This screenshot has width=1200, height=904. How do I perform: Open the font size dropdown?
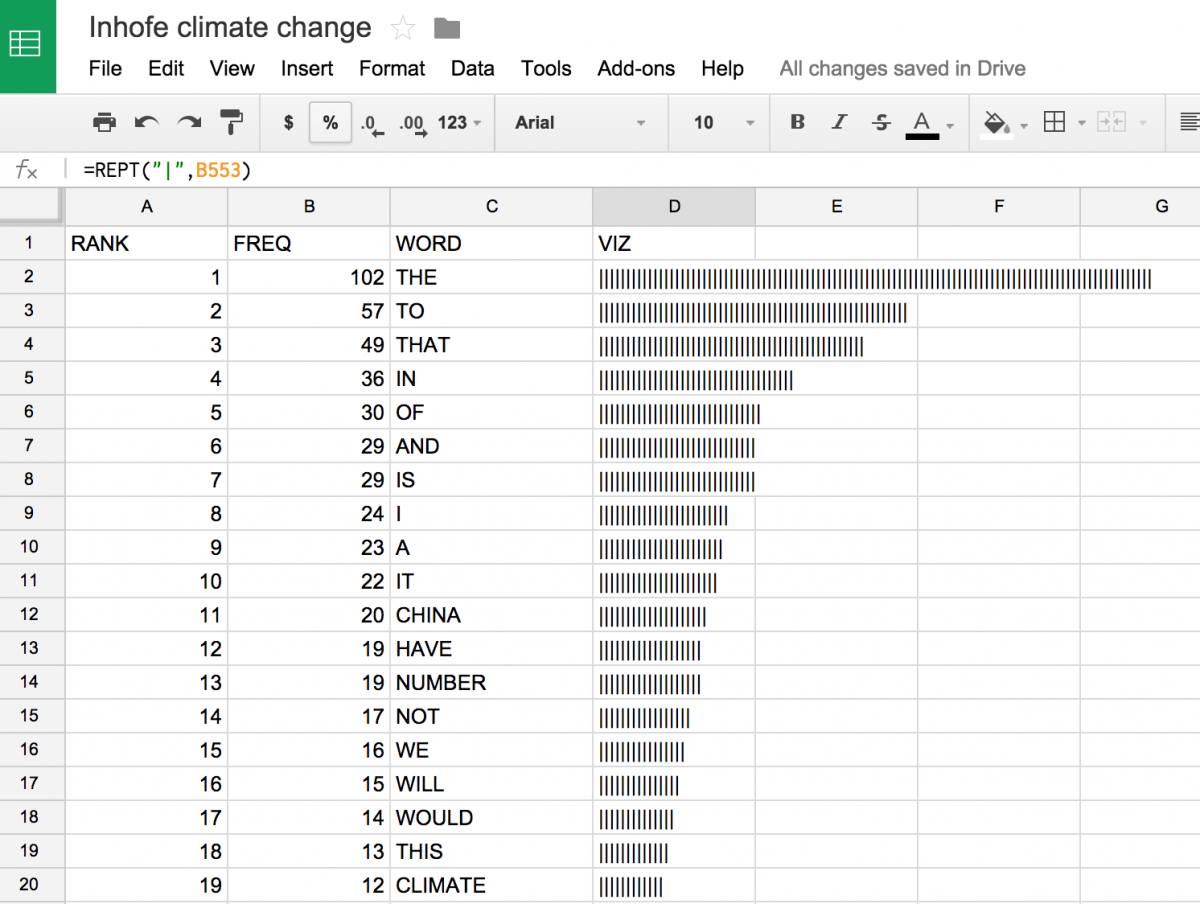click(718, 122)
